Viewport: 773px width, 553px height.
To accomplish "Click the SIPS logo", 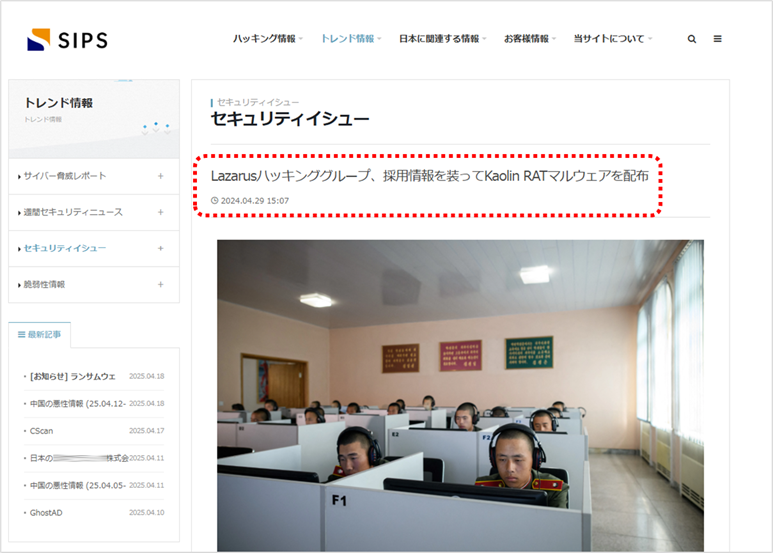I will (68, 40).
